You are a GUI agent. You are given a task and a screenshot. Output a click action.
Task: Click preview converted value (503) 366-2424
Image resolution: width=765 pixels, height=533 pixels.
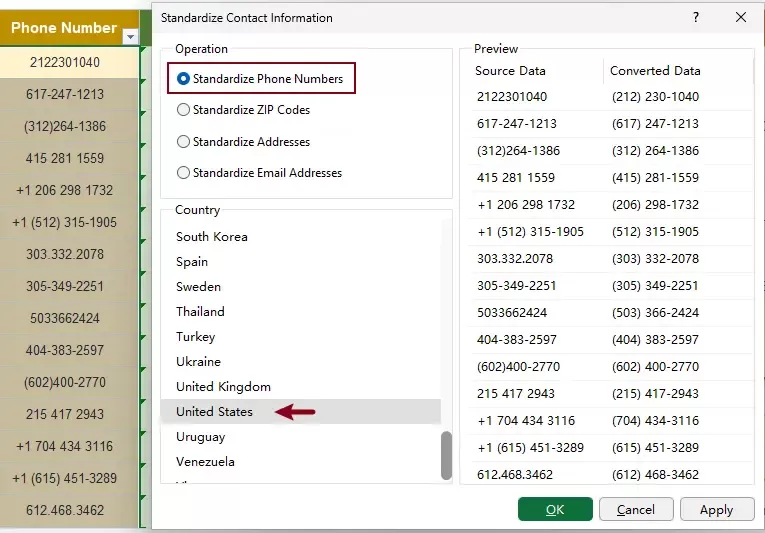[x=655, y=313]
